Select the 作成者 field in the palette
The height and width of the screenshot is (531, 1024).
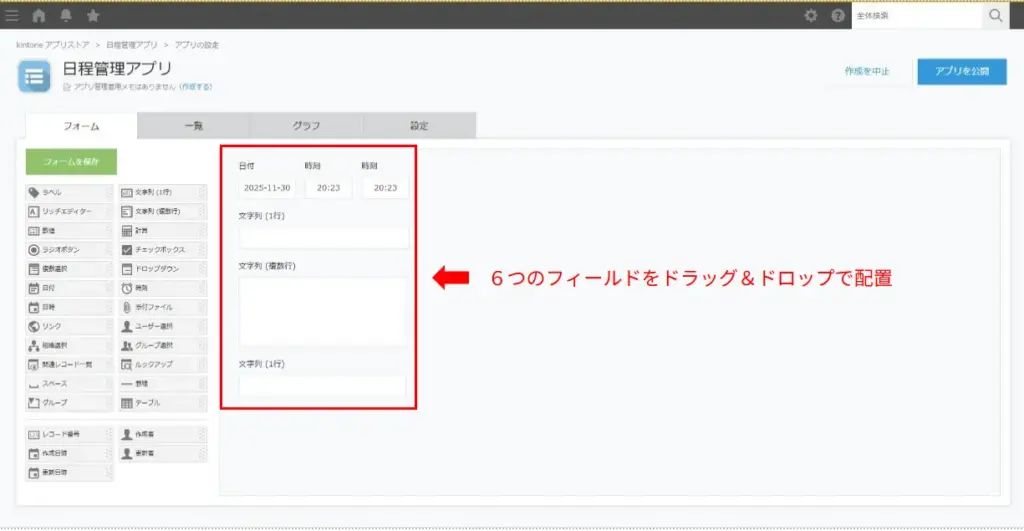click(x=163, y=434)
